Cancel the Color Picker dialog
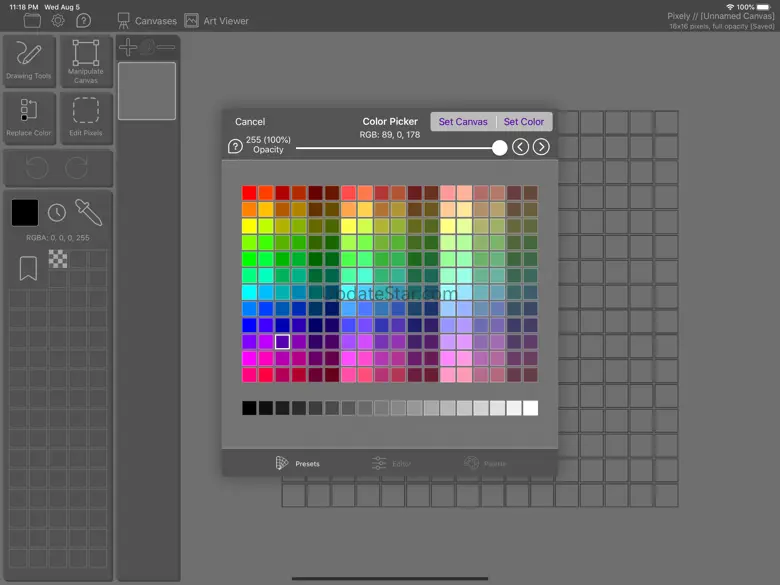This screenshot has height=585, width=780. click(x=250, y=122)
